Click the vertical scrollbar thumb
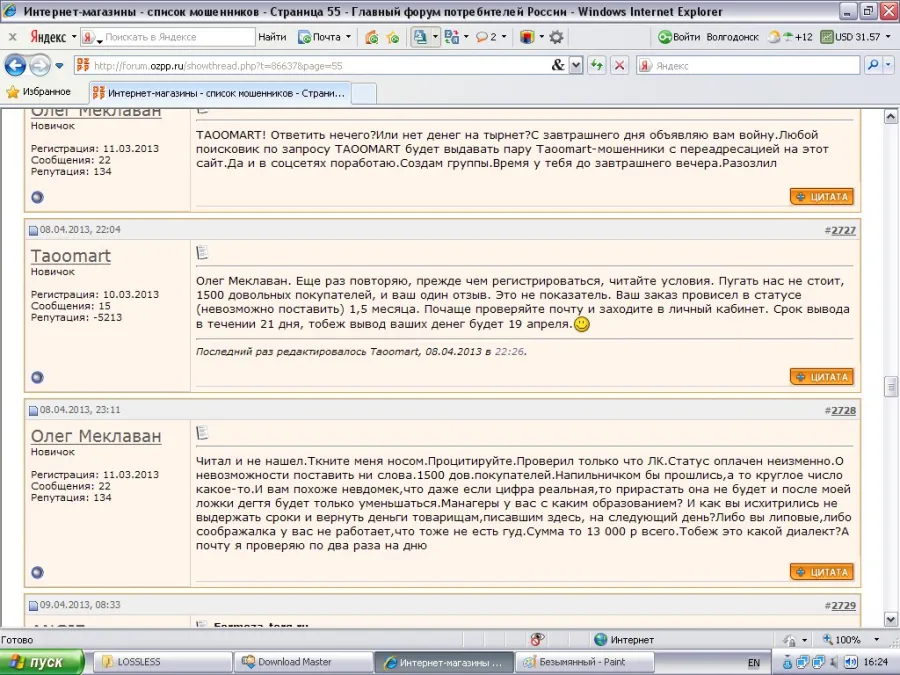Viewport: 900px width, 675px height. tap(890, 386)
